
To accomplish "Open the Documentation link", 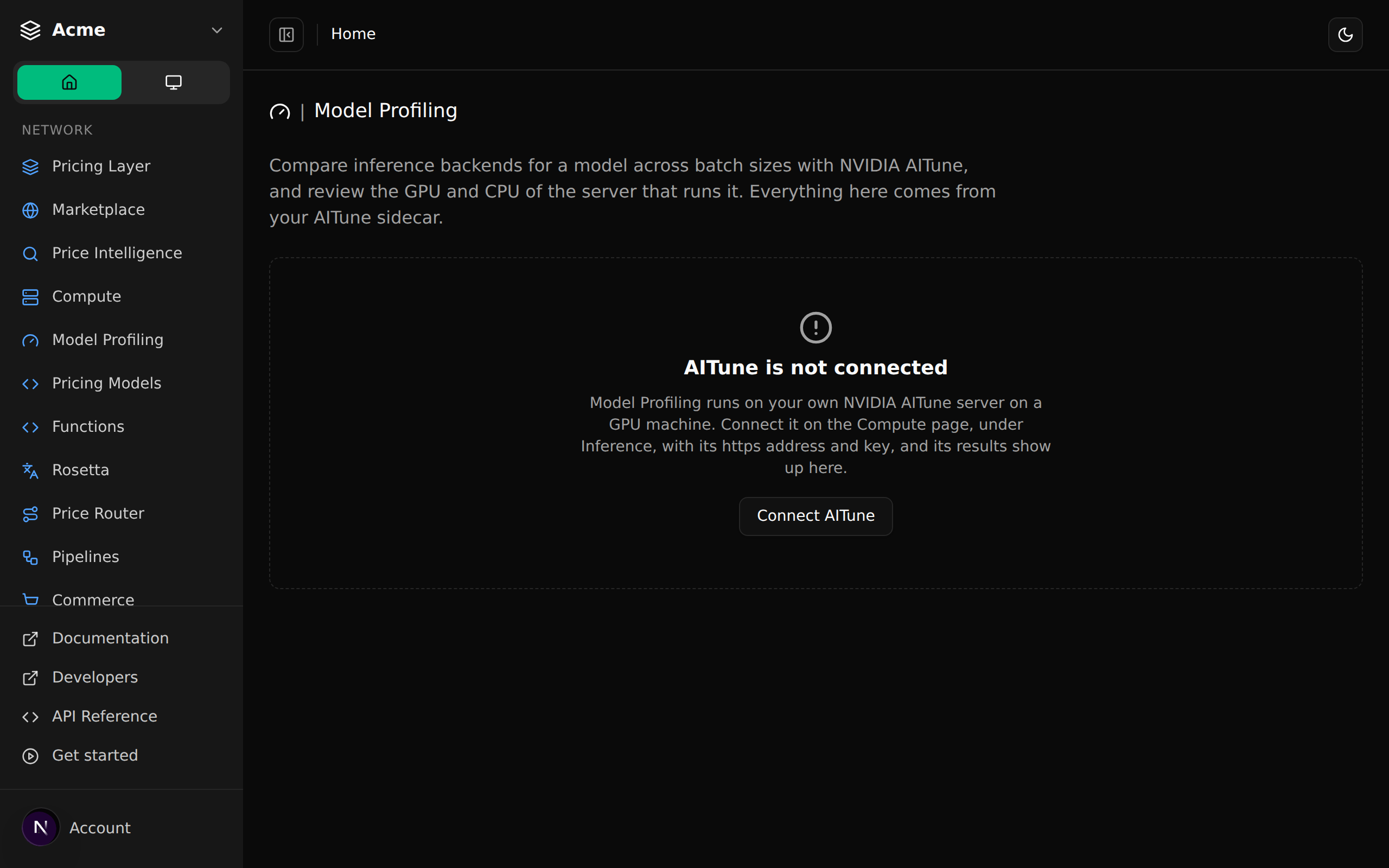I will click(122, 639).
